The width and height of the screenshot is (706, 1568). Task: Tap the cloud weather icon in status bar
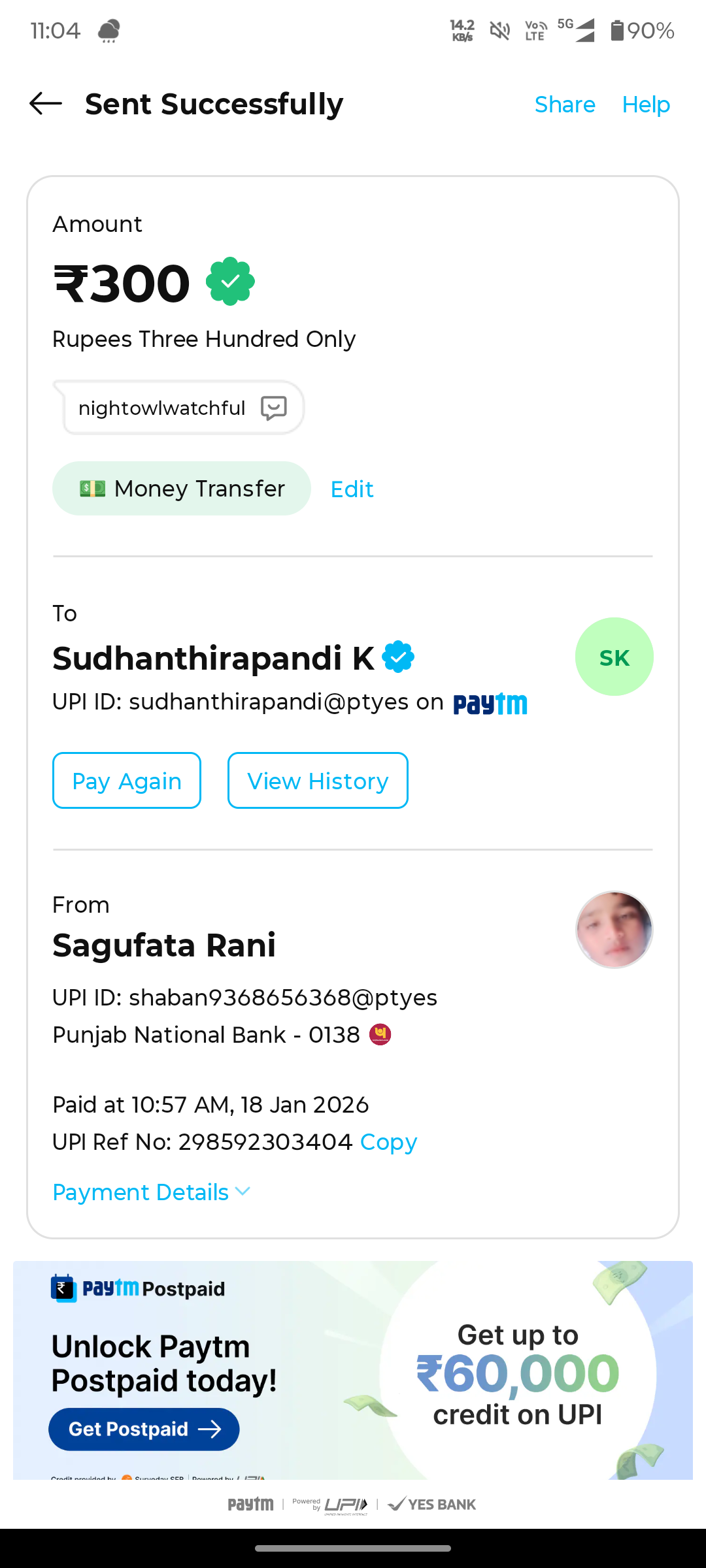109,31
